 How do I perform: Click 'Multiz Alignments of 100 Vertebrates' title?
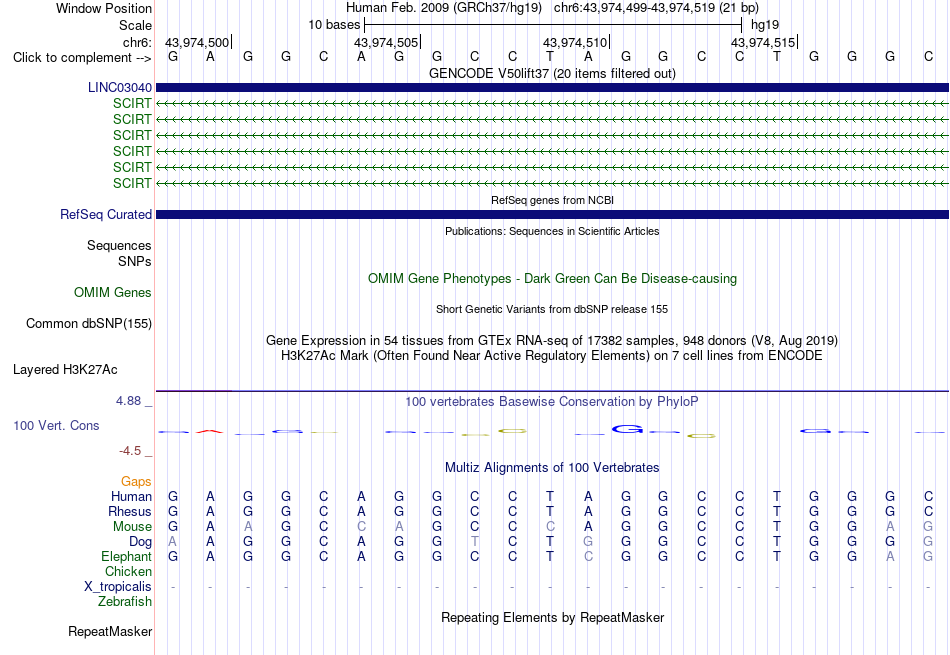point(552,468)
